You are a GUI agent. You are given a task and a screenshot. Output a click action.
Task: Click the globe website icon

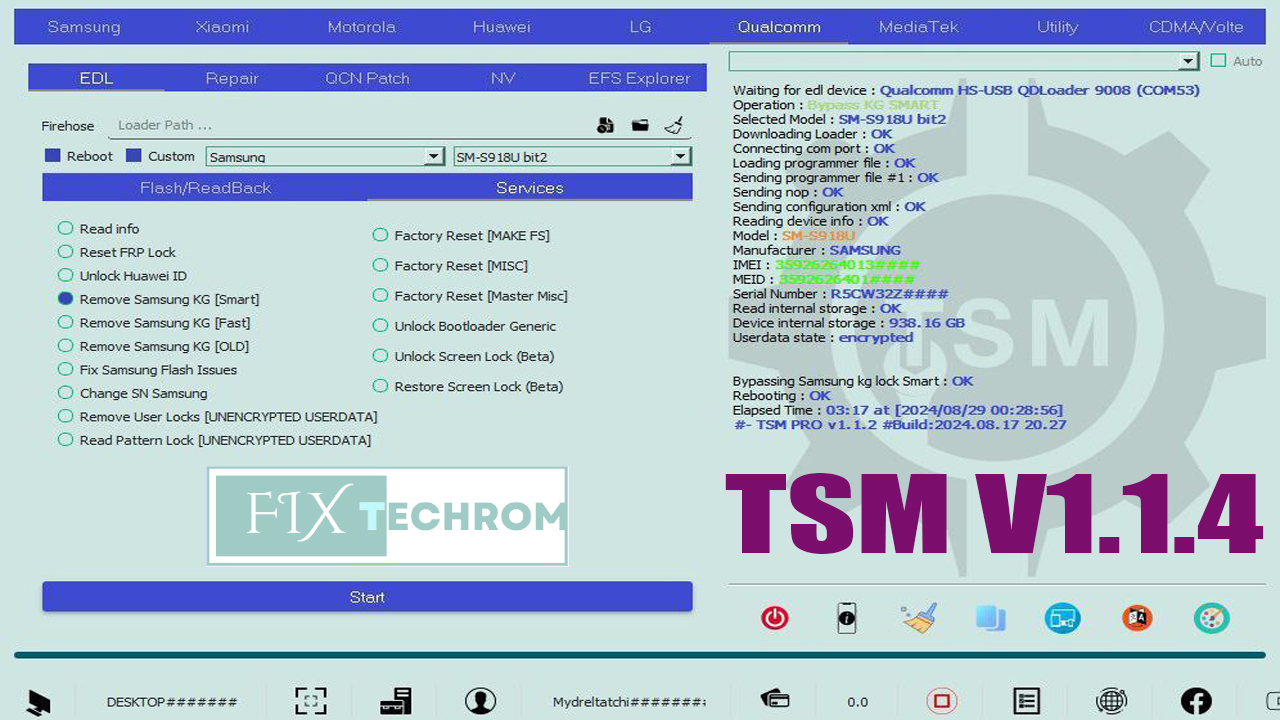[x=1111, y=701]
